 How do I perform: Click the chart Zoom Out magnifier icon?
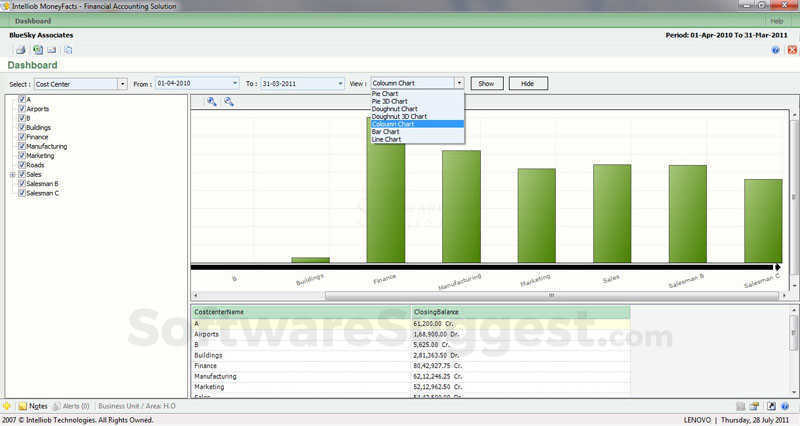point(229,102)
